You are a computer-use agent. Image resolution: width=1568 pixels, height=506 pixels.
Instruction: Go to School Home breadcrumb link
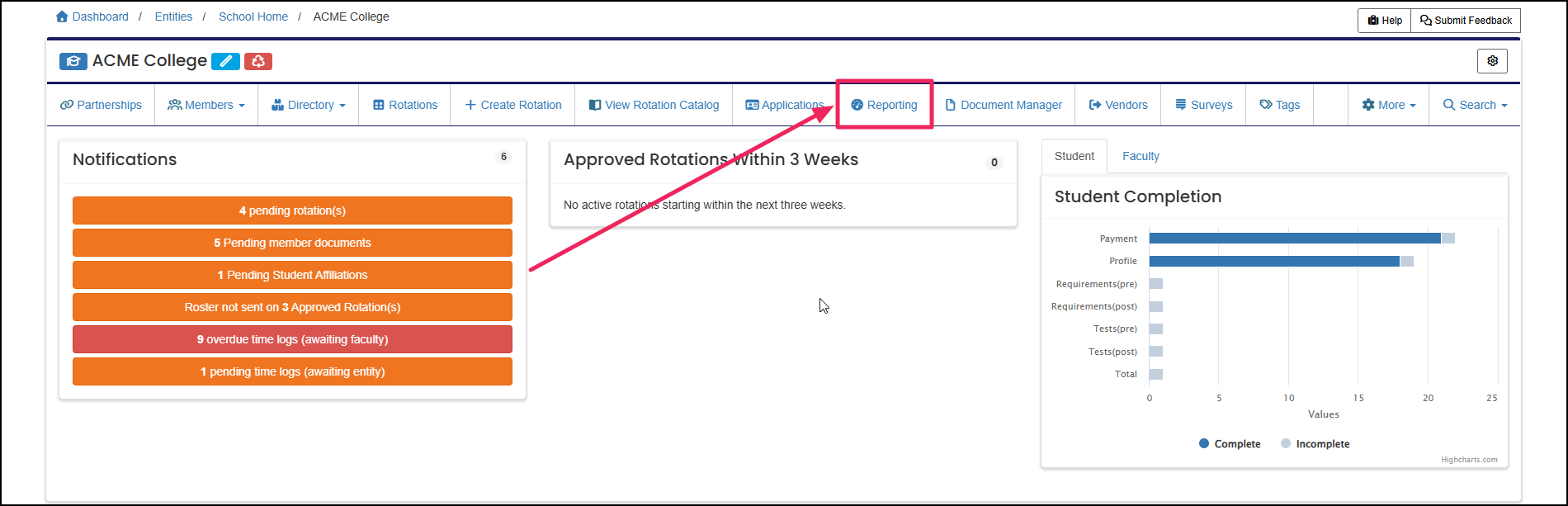253,17
